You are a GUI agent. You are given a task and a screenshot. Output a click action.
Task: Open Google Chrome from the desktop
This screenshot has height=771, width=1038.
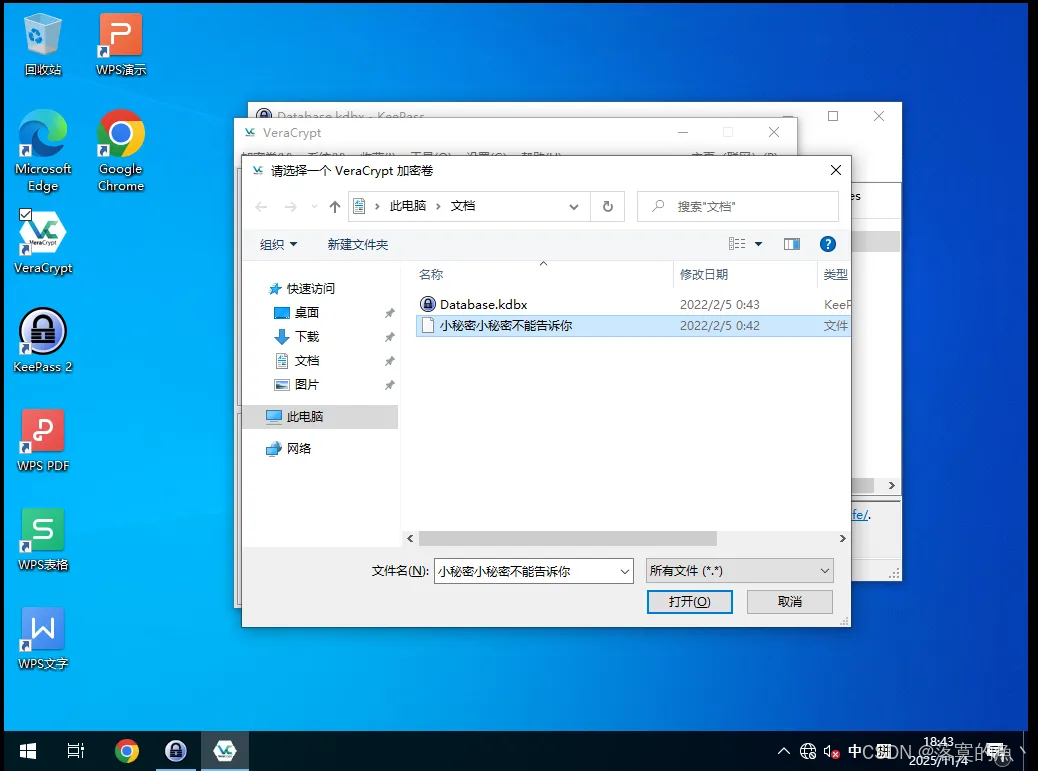coord(120,138)
